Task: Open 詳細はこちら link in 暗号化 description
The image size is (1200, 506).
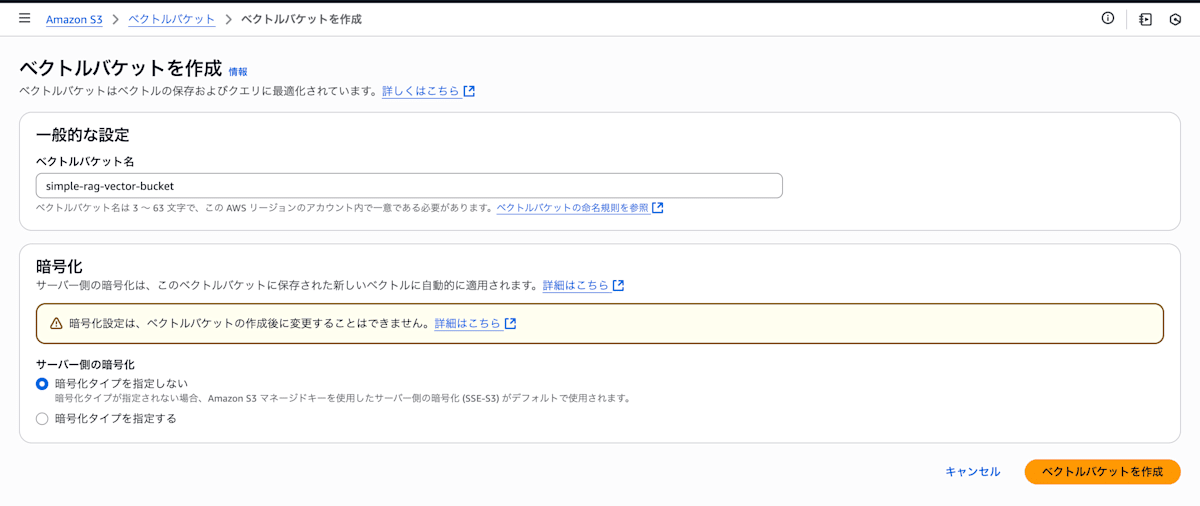Action: point(576,285)
